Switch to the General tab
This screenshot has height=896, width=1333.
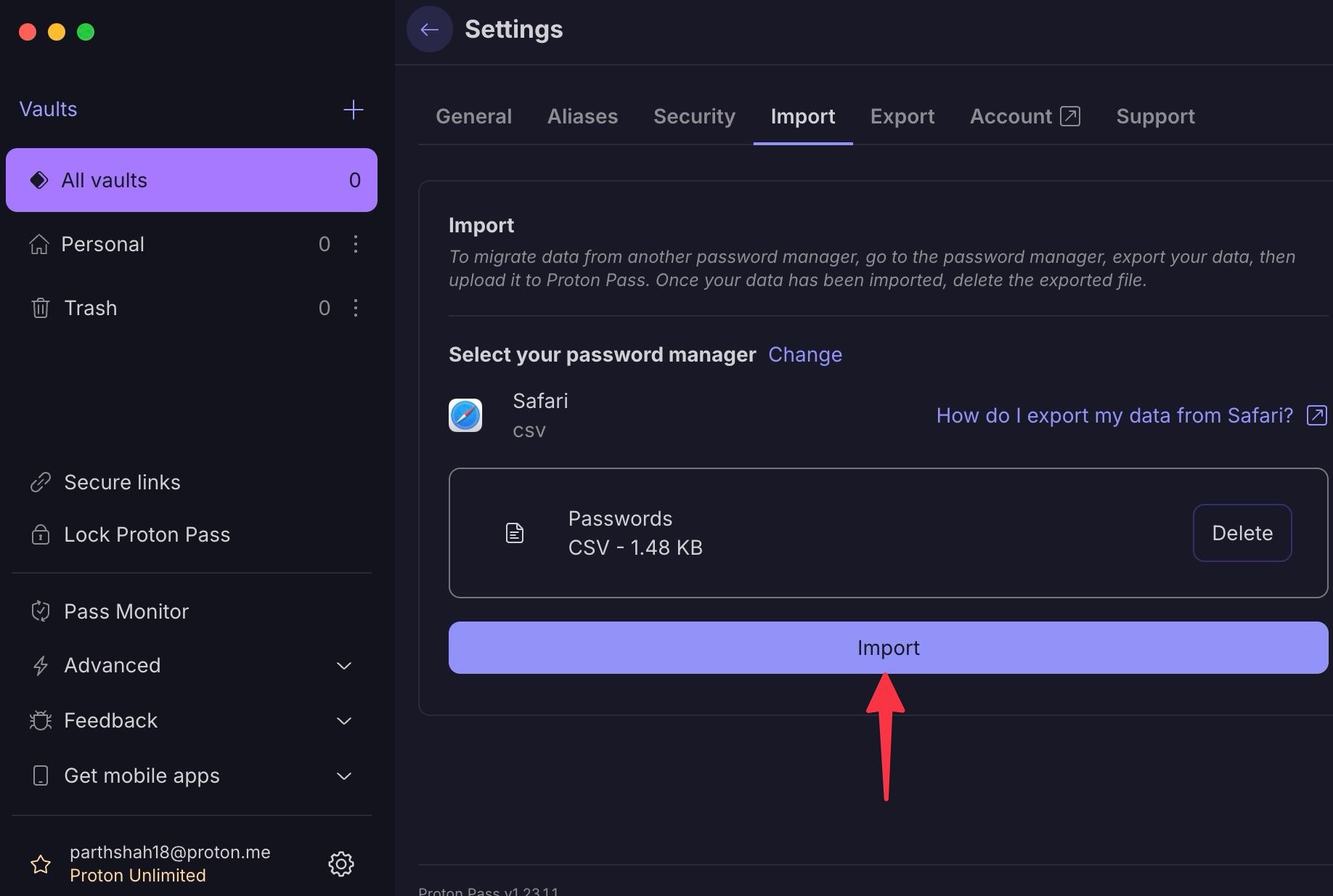click(x=473, y=116)
